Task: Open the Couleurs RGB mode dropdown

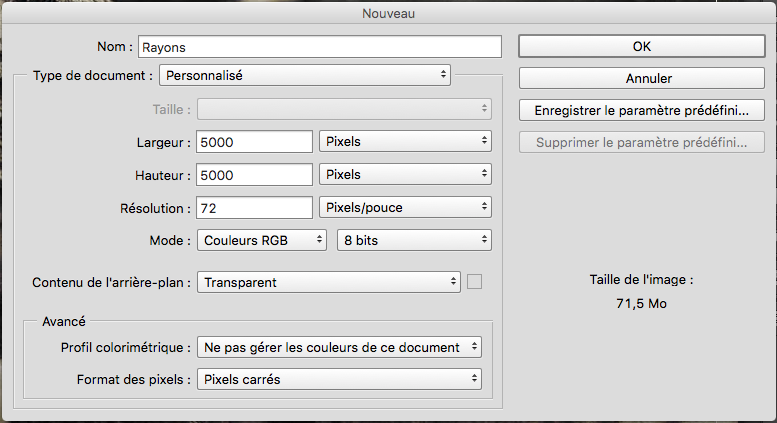Action: (262, 240)
